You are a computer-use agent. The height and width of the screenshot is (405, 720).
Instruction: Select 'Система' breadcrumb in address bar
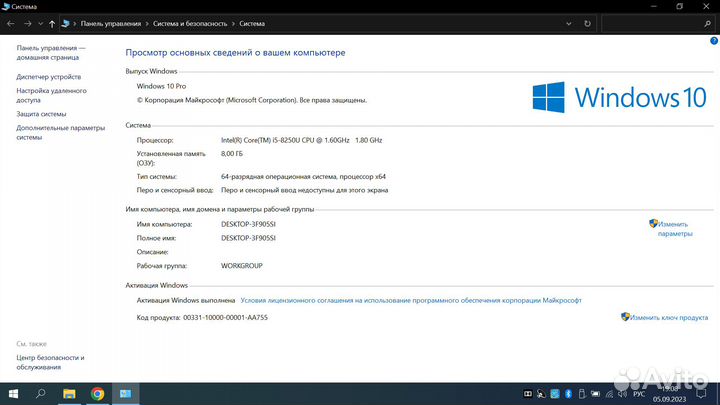click(252, 23)
